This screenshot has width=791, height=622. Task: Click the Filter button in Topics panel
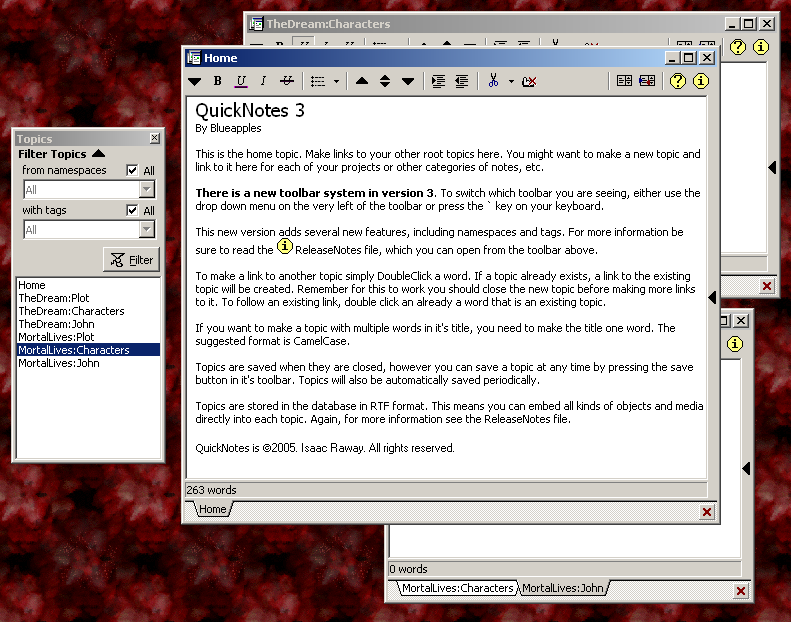tap(132, 260)
